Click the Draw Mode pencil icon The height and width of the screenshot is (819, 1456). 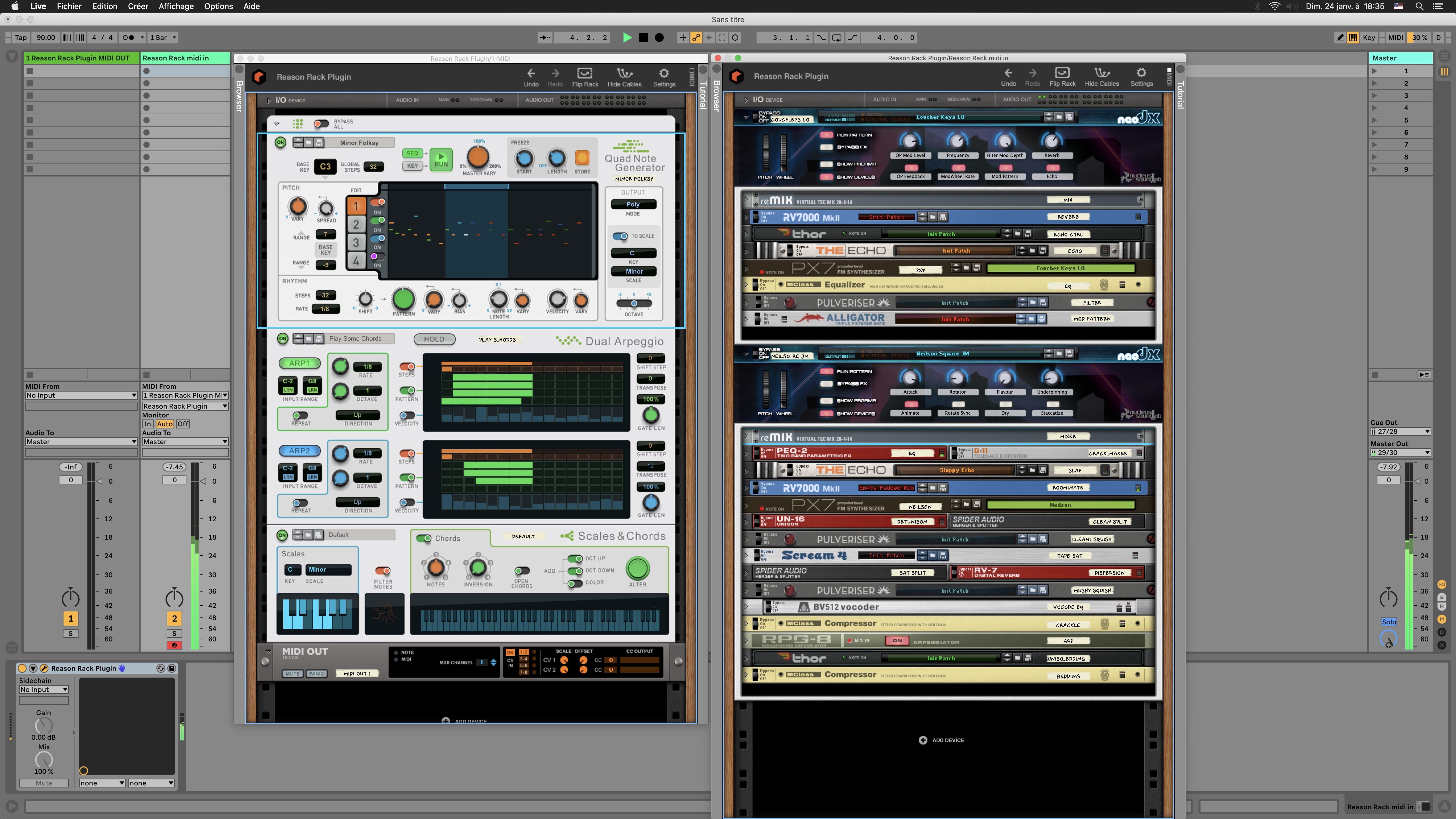1340,37
